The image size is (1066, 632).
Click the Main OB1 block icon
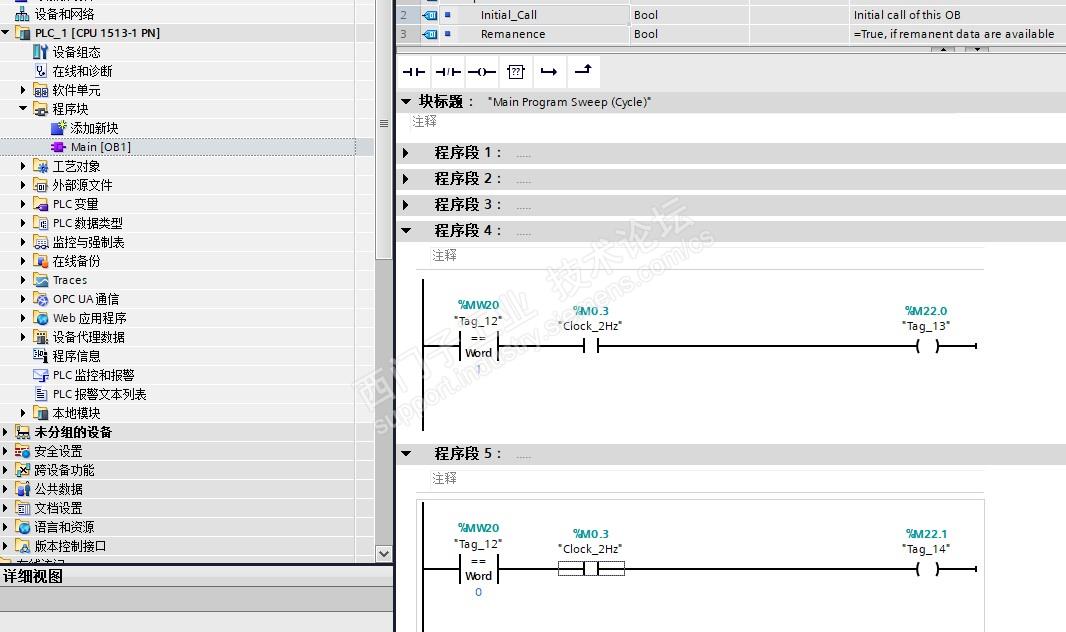(58, 147)
